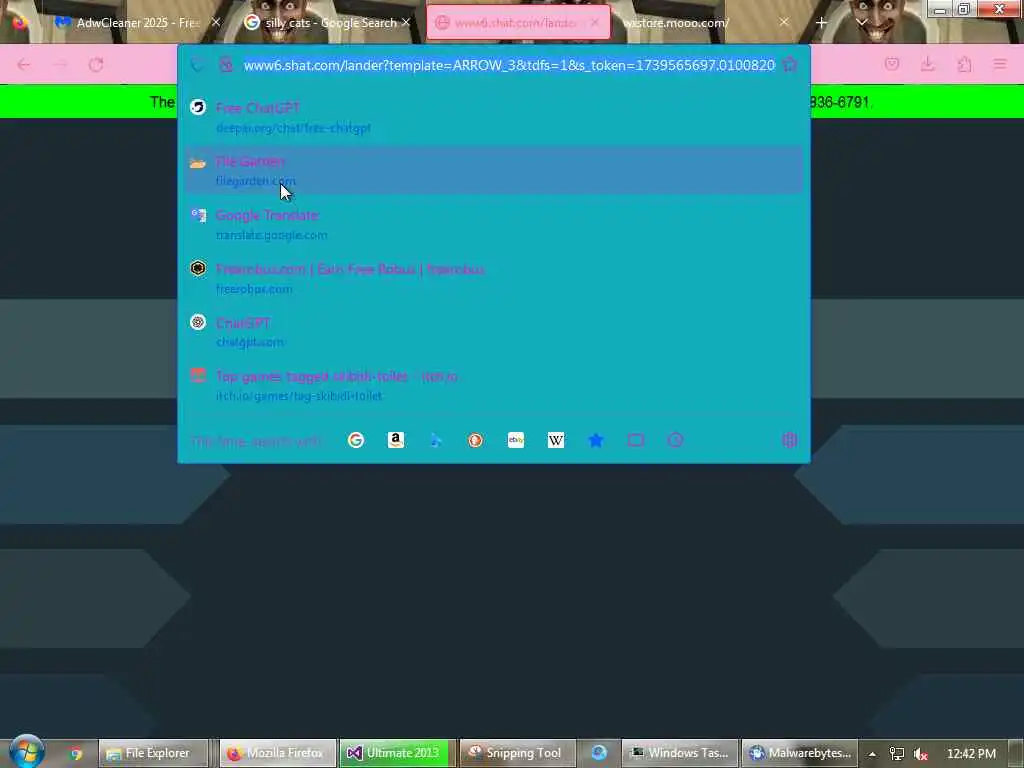The height and width of the screenshot is (768, 1024).
Task: Open search settings gear icon
Action: pos(790,440)
